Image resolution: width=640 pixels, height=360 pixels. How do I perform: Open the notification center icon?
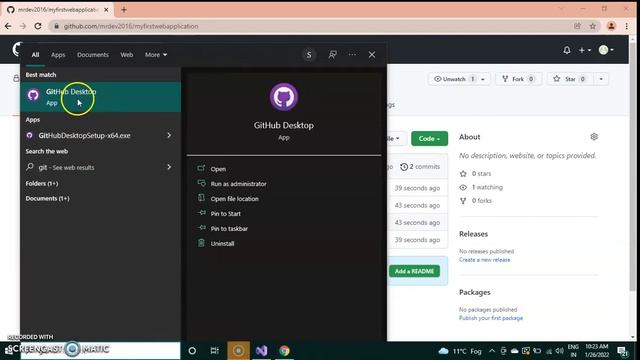click(x=622, y=351)
